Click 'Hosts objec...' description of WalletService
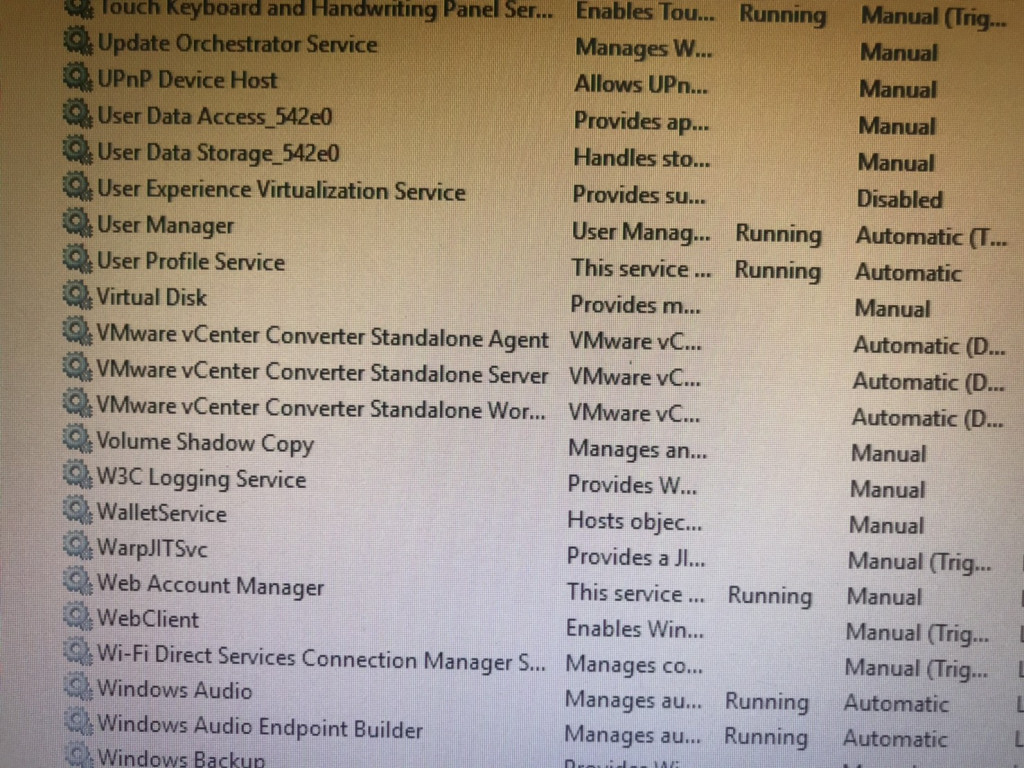This screenshot has width=1024, height=768. click(635, 522)
